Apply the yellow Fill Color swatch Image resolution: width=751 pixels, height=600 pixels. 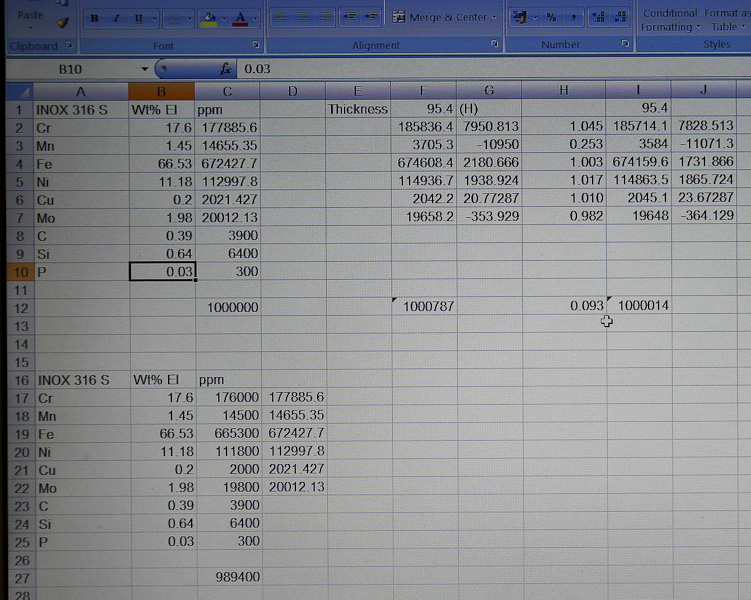coord(208,19)
